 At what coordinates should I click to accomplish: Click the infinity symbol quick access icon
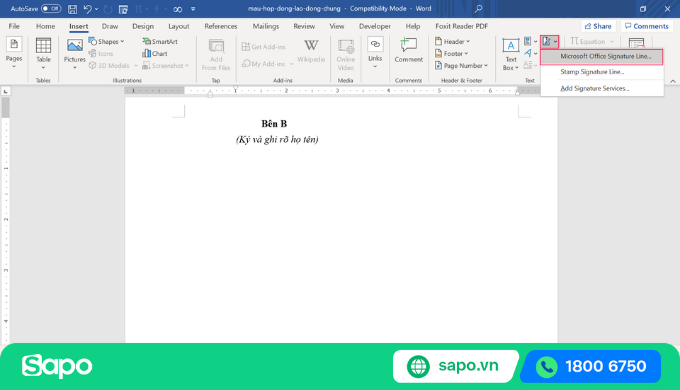177,9
